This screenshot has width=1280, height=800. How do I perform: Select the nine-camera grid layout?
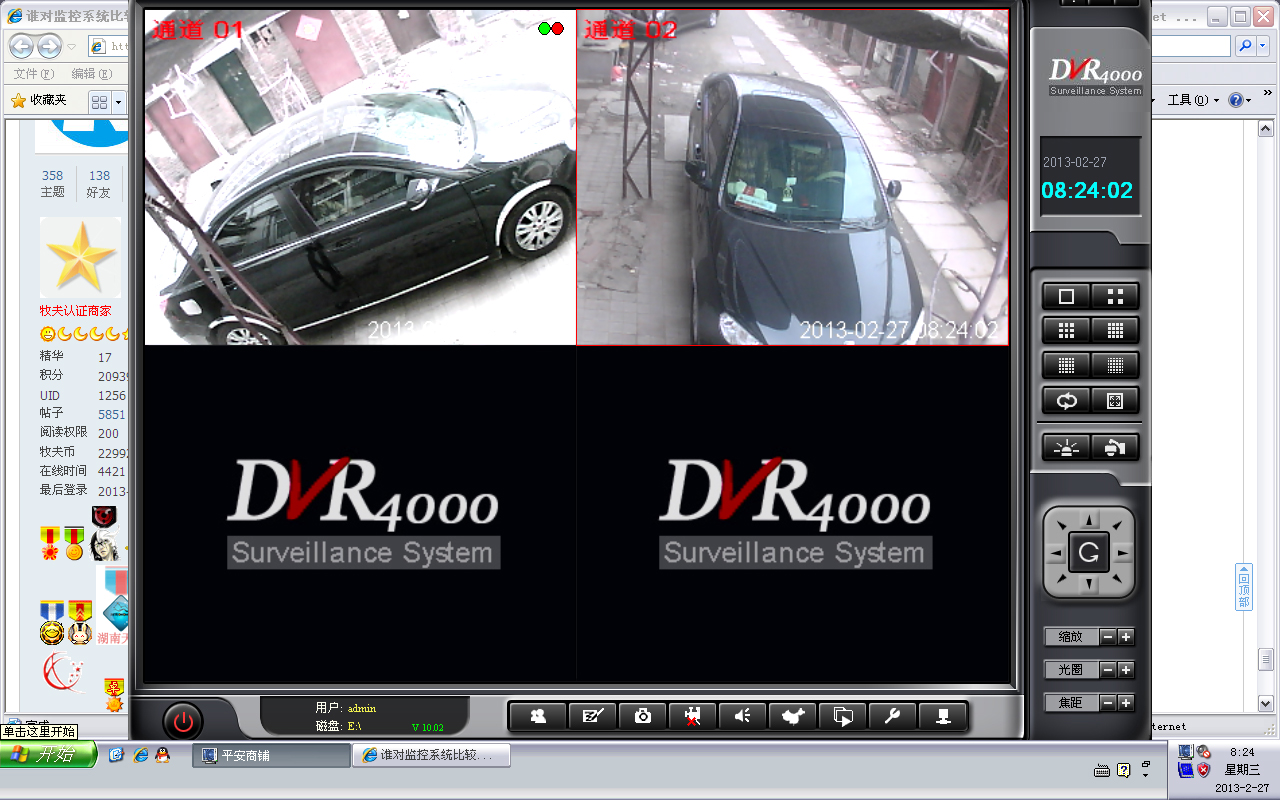click(x=1066, y=331)
